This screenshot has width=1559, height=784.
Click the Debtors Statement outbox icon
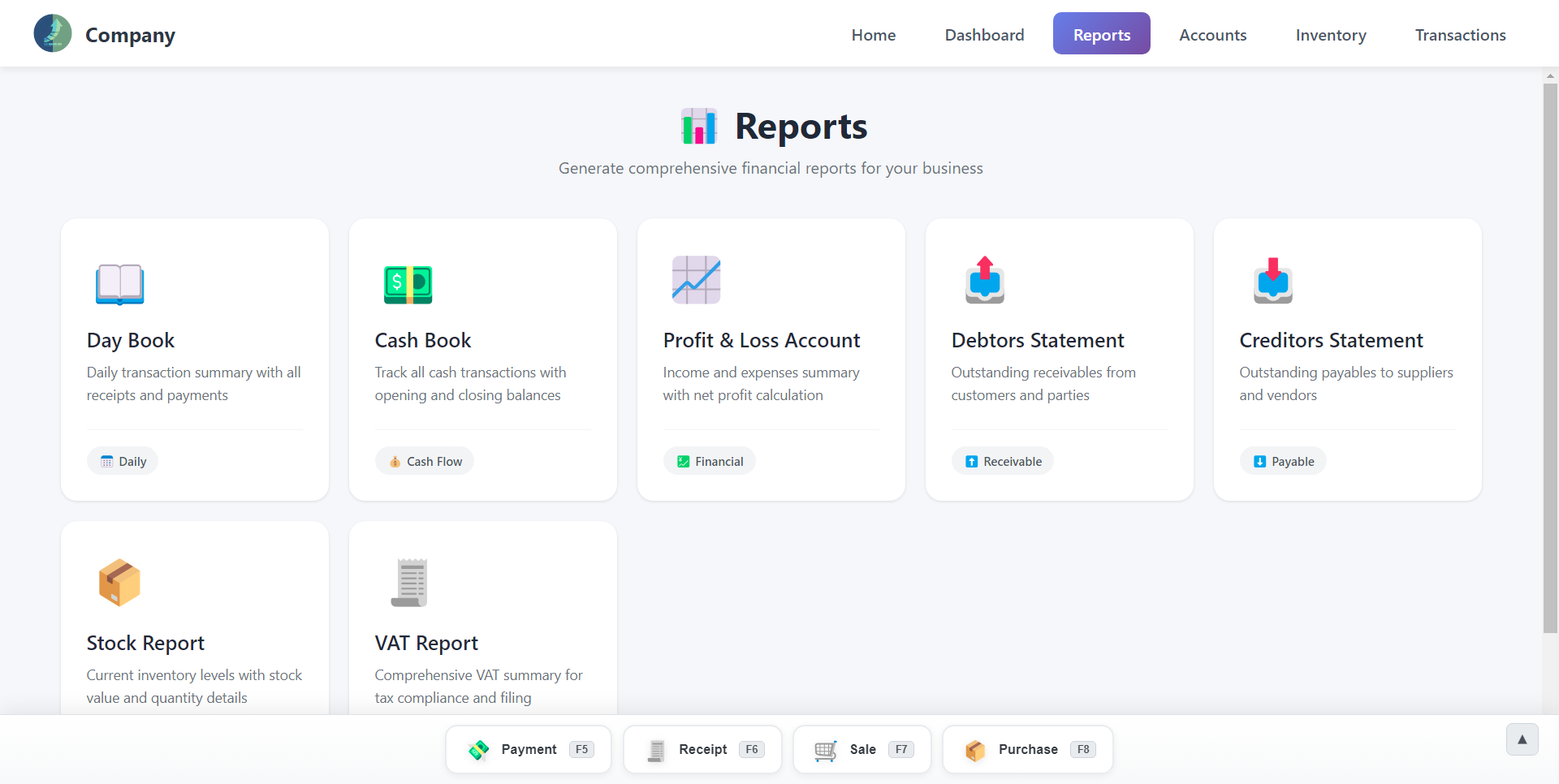click(x=985, y=281)
